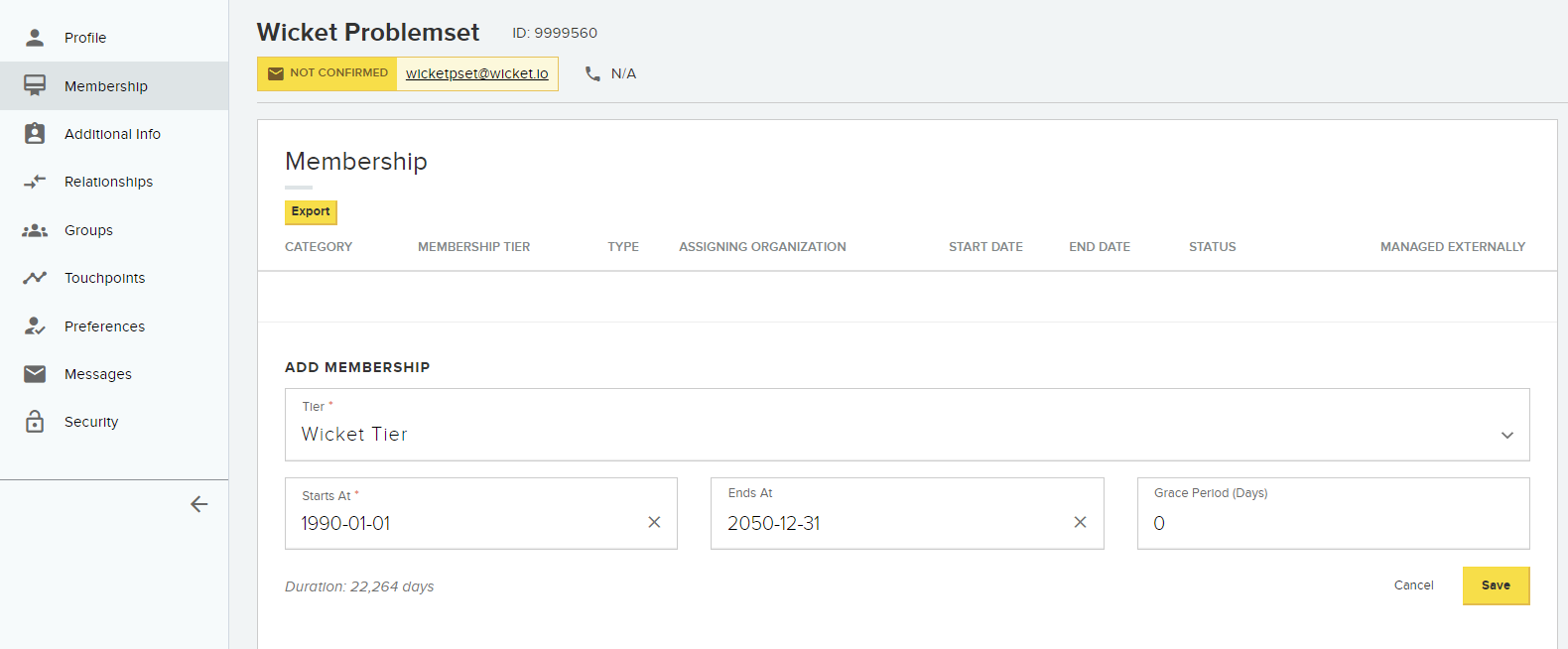
Task: Open Messages section
Action: coord(114,374)
